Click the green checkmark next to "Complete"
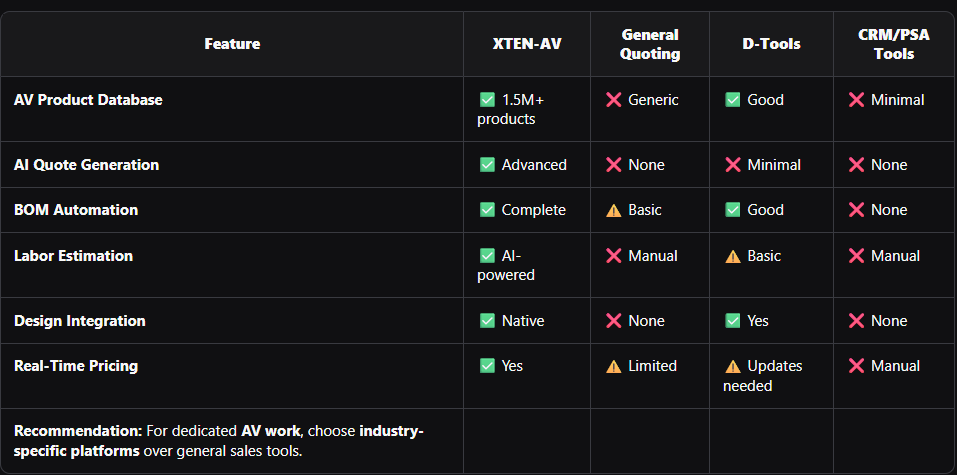This screenshot has height=475, width=957. [487, 210]
